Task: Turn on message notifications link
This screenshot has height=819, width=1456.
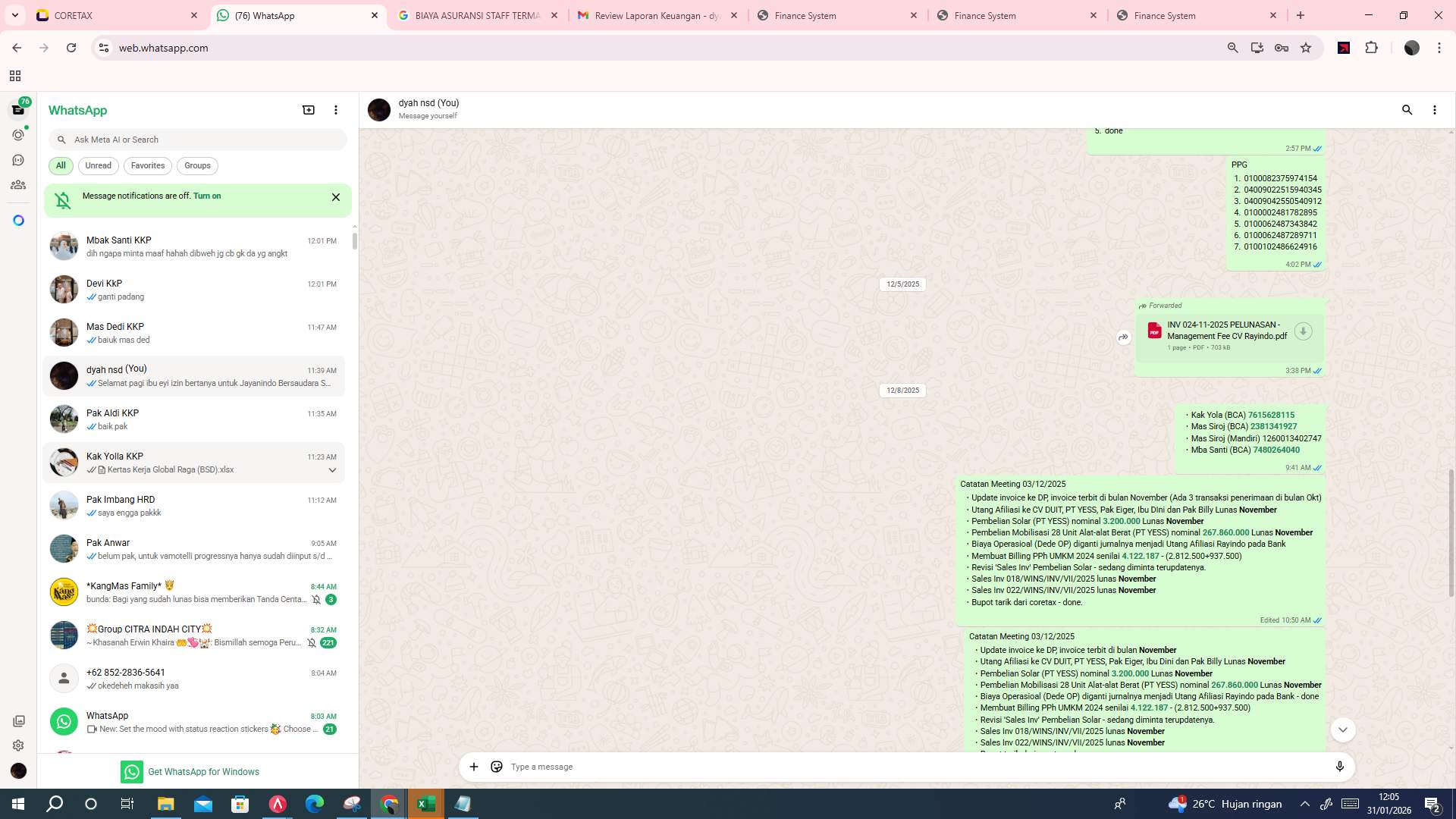Action: pos(208,196)
